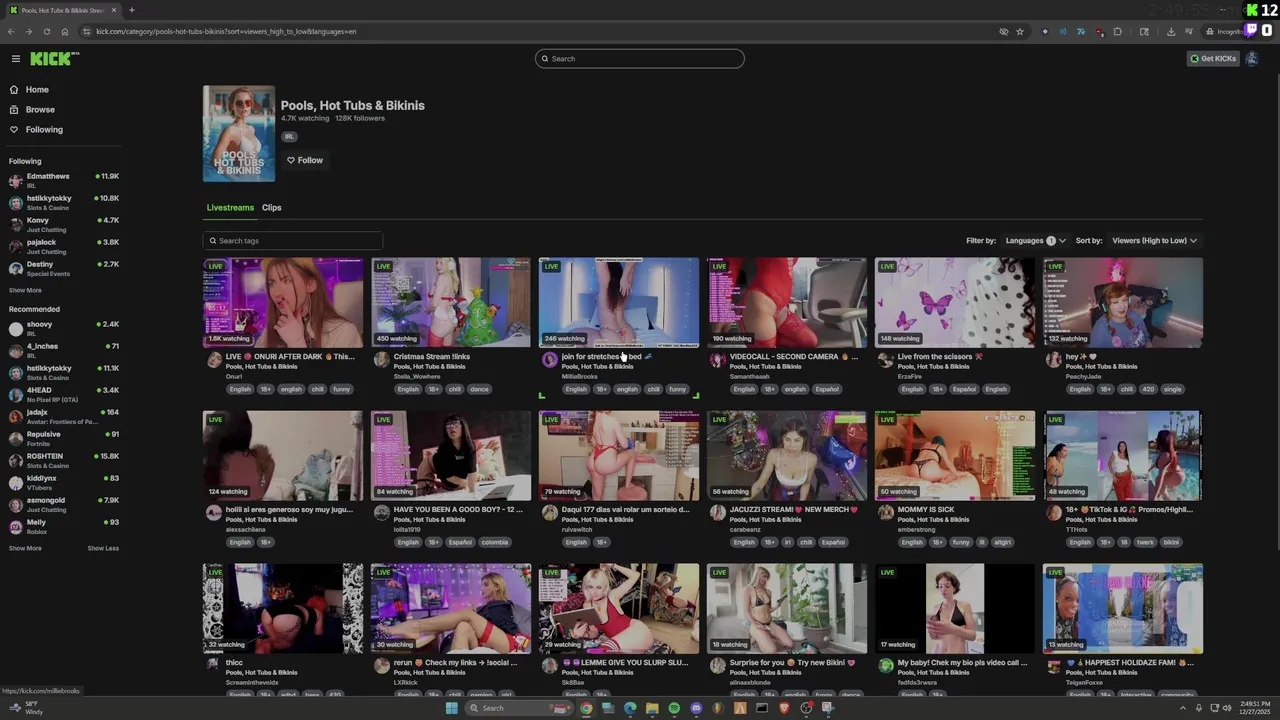Viewport: 1280px width, 720px height.
Task: Open Chrome from the taskbar
Action: [586, 708]
